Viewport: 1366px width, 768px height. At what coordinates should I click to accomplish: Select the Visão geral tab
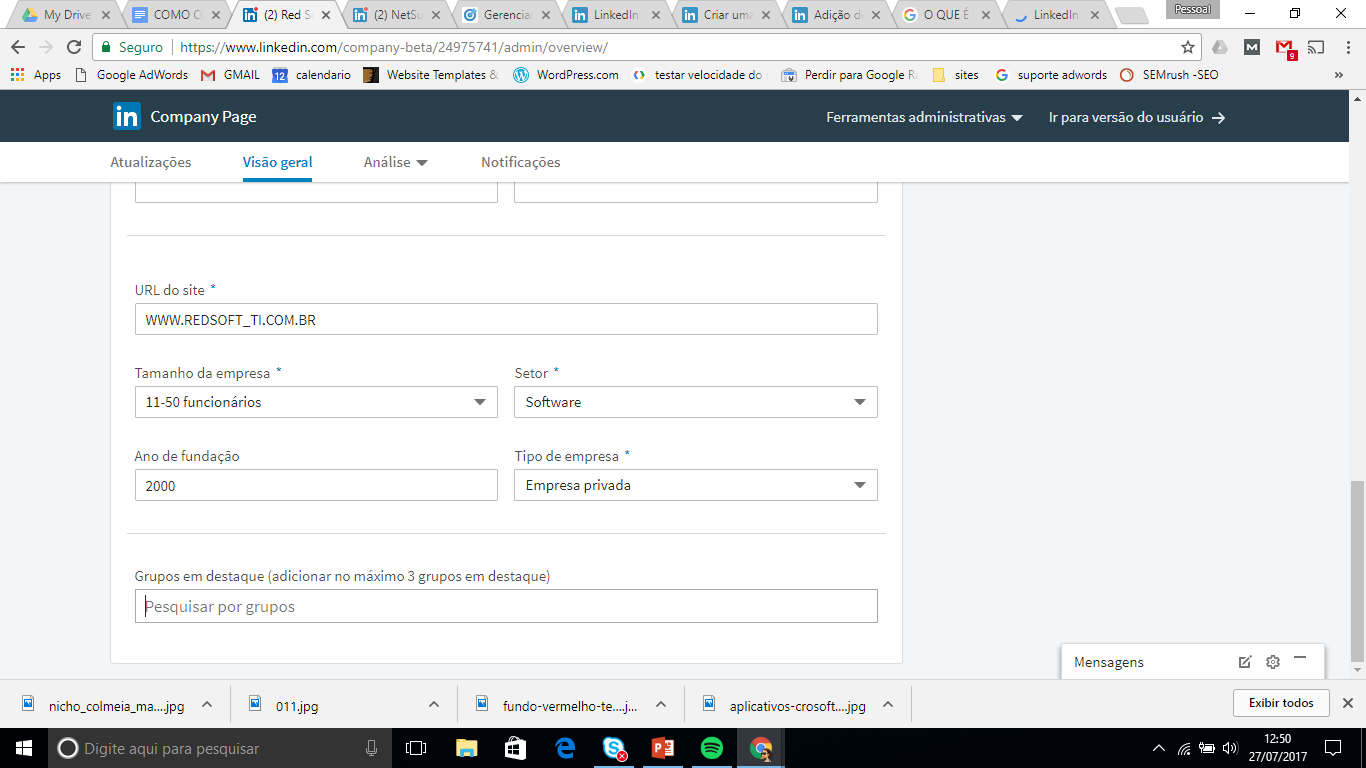pos(277,162)
